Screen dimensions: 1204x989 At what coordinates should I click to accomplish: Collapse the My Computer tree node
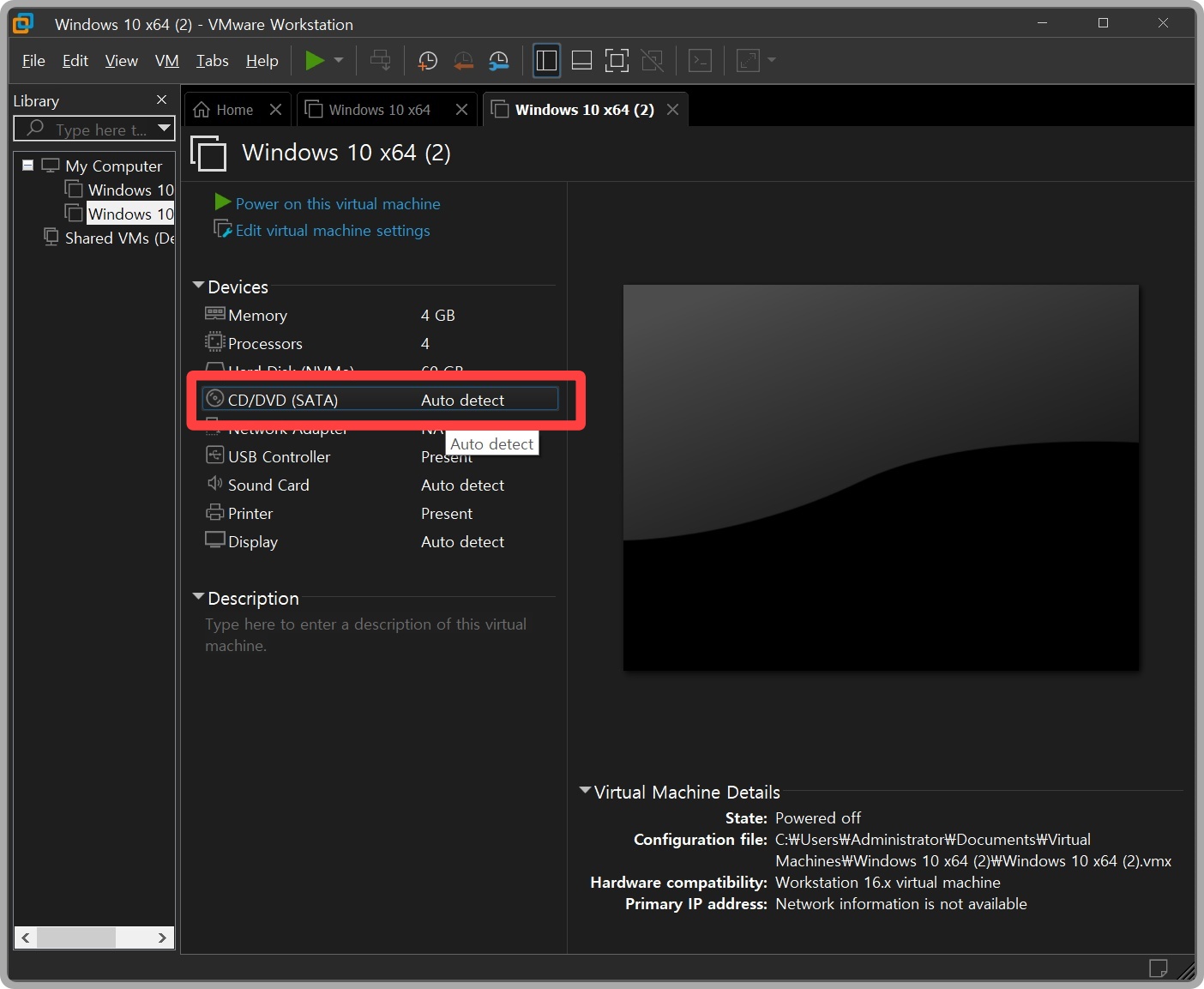(x=28, y=165)
